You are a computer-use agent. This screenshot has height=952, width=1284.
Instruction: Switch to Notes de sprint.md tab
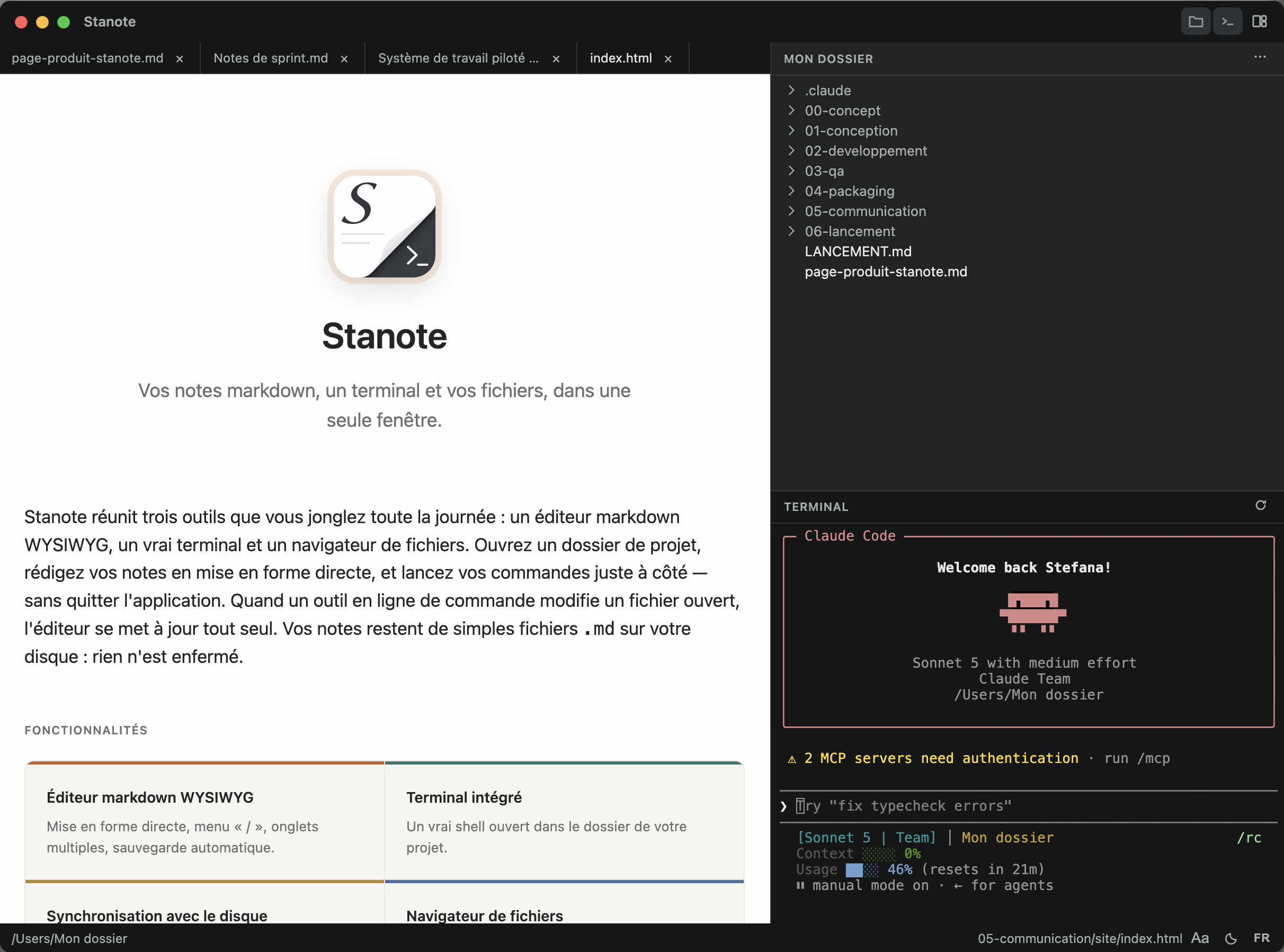click(x=270, y=58)
